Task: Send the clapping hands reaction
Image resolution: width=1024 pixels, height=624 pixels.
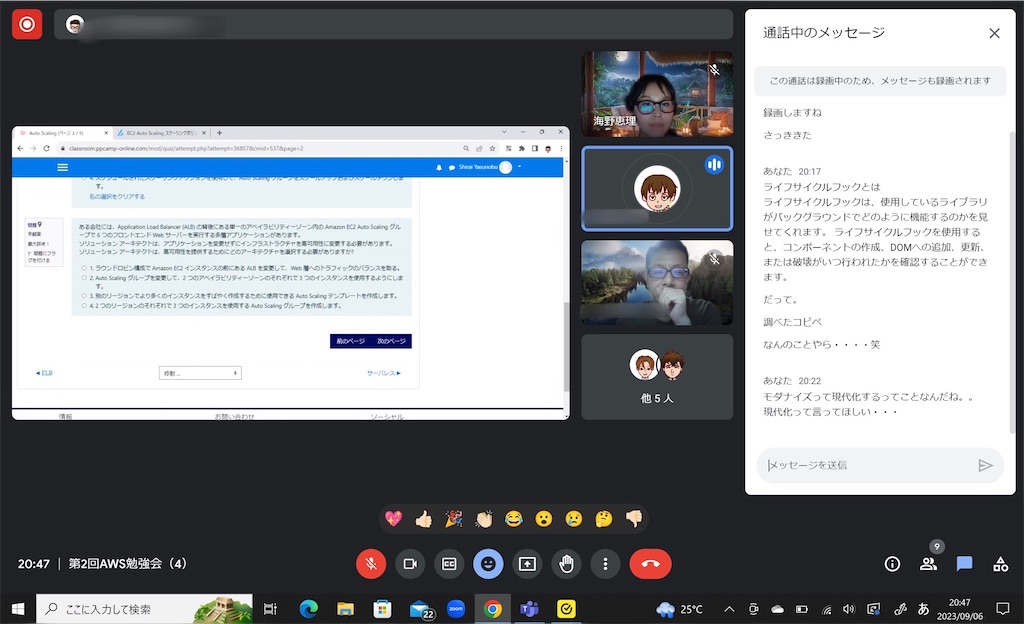Action: (x=483, y=519)
